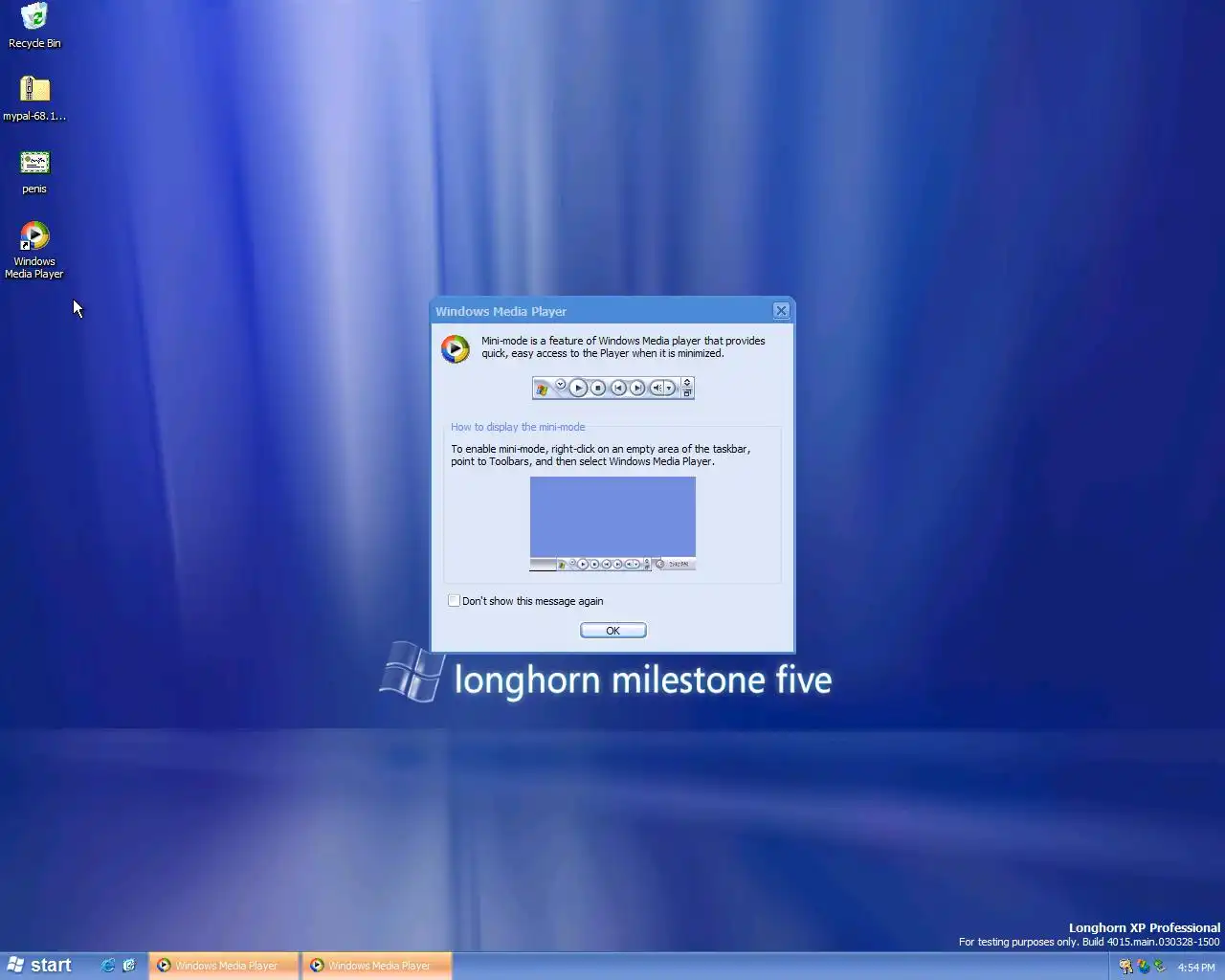Screen dimensions: 1225x980
Task: Confirm the dialog with OK
Action: (612, 630)
